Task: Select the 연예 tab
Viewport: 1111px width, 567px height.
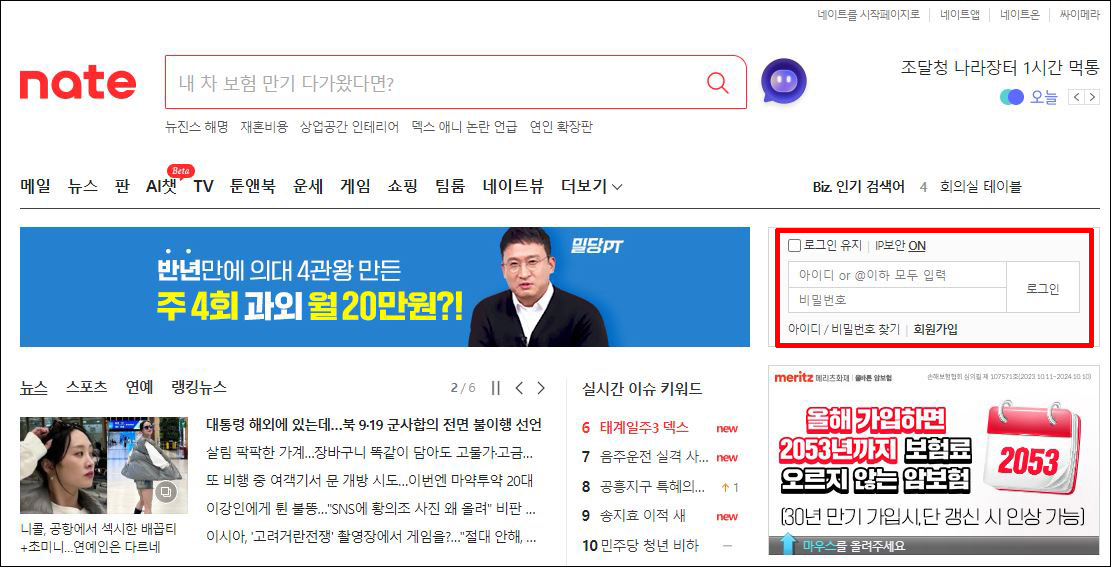Action: pyautogui.click(x=140, y=387)
